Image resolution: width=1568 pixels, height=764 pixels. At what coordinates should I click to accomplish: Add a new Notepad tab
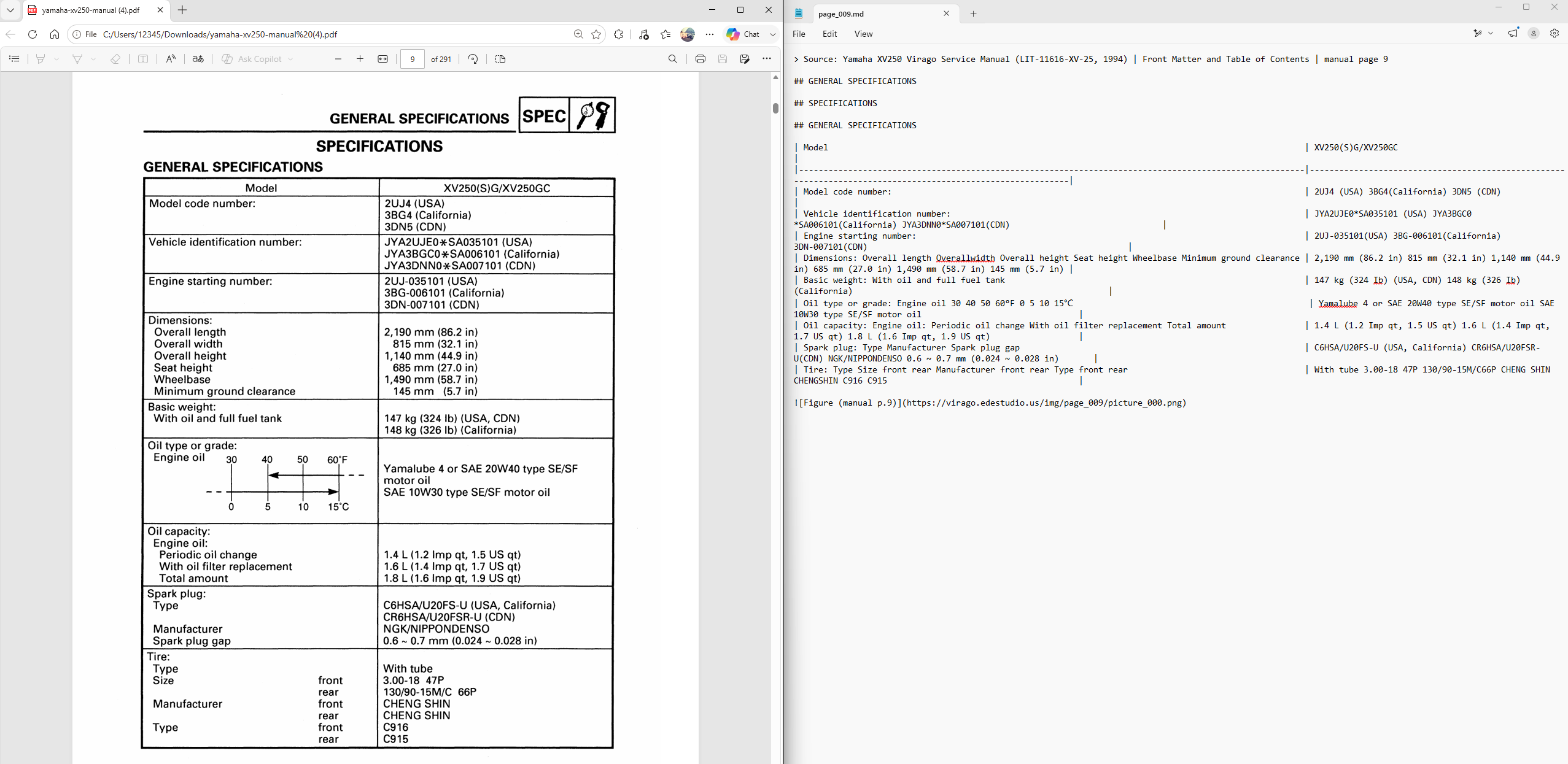pos(973,14)
